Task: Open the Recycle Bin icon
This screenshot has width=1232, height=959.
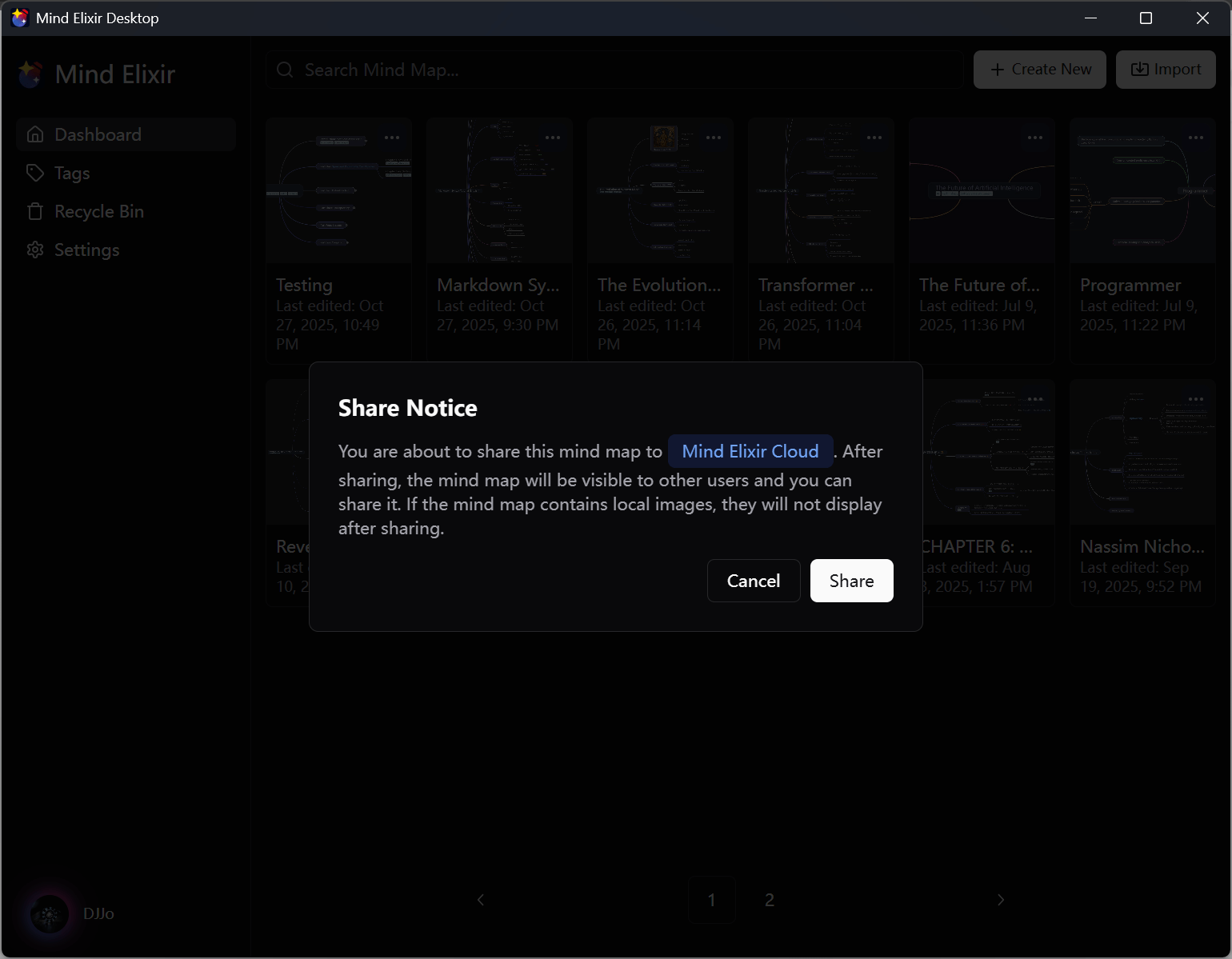Action: tap(35, 211)
